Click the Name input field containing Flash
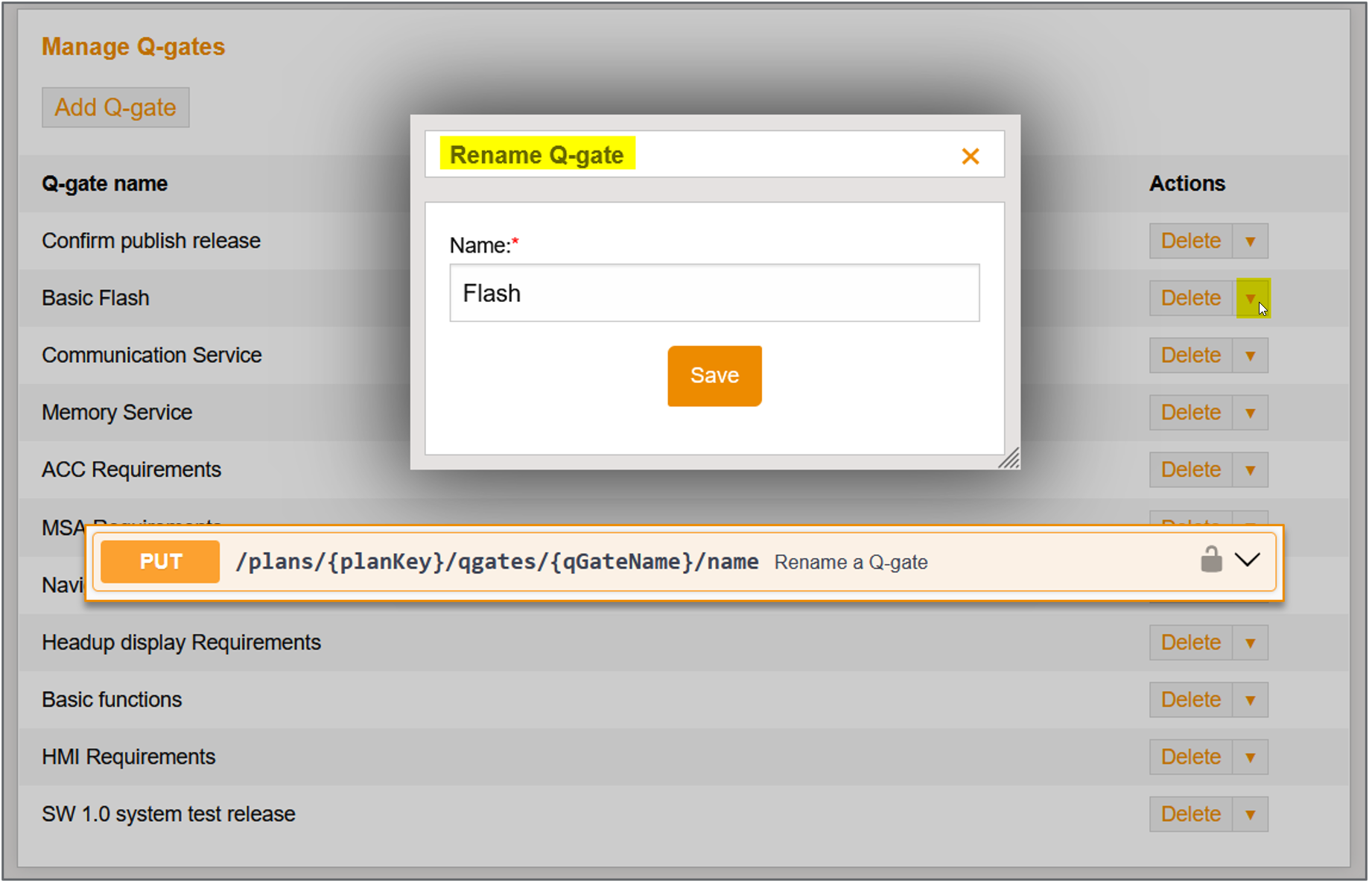 [714, 293]
